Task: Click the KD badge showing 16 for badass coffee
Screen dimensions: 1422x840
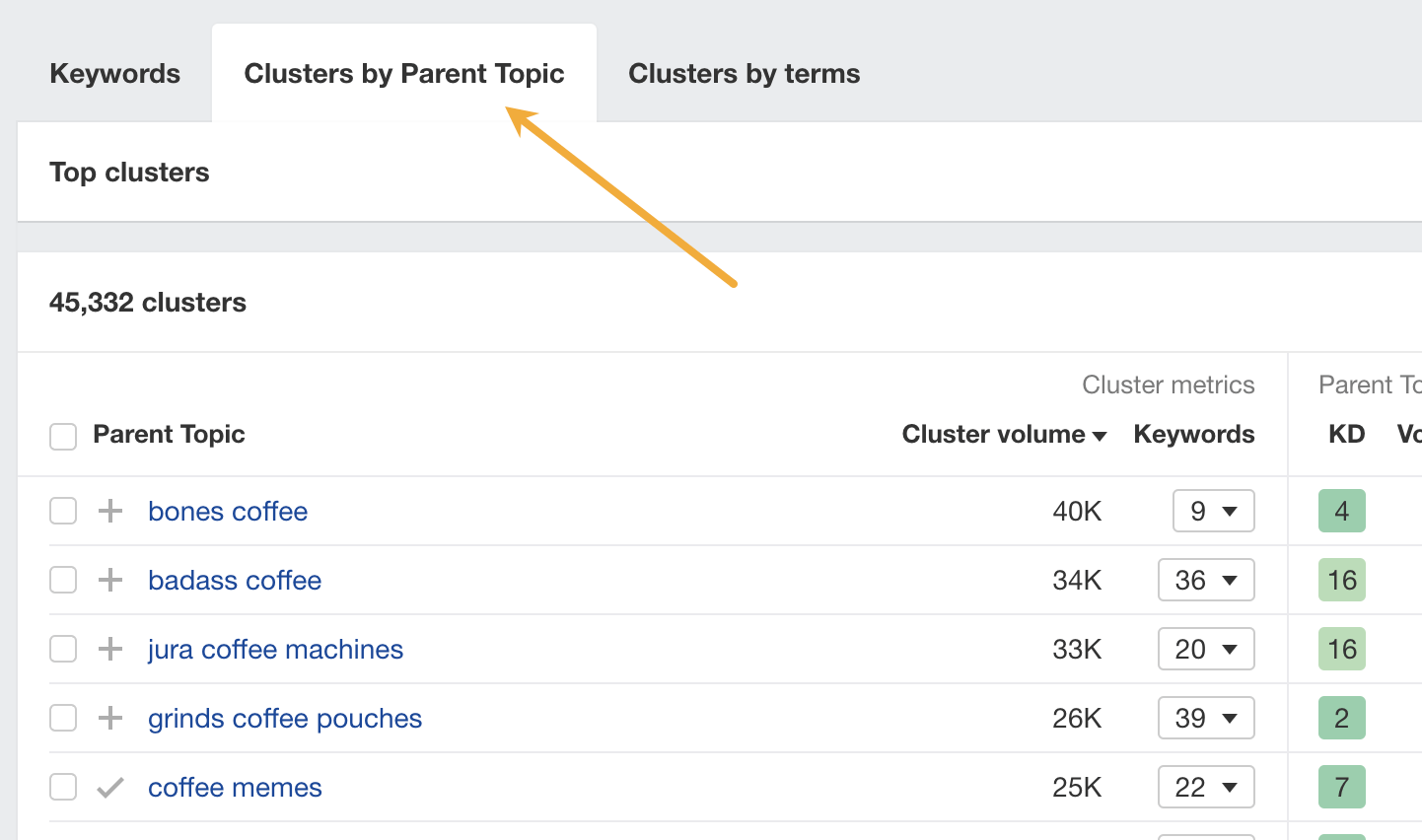Action: [1341, 580]
